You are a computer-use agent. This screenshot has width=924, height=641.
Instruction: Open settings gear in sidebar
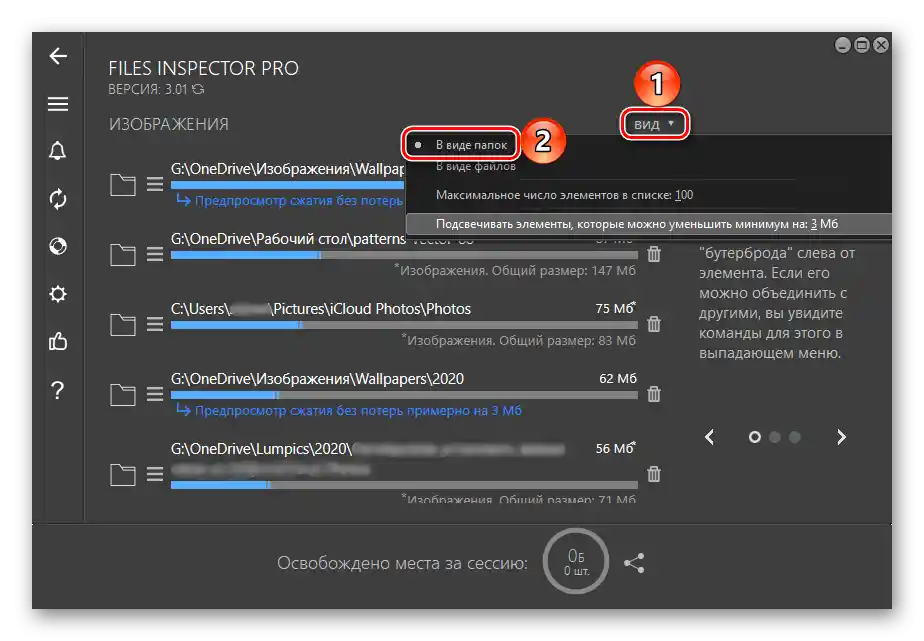58,293
